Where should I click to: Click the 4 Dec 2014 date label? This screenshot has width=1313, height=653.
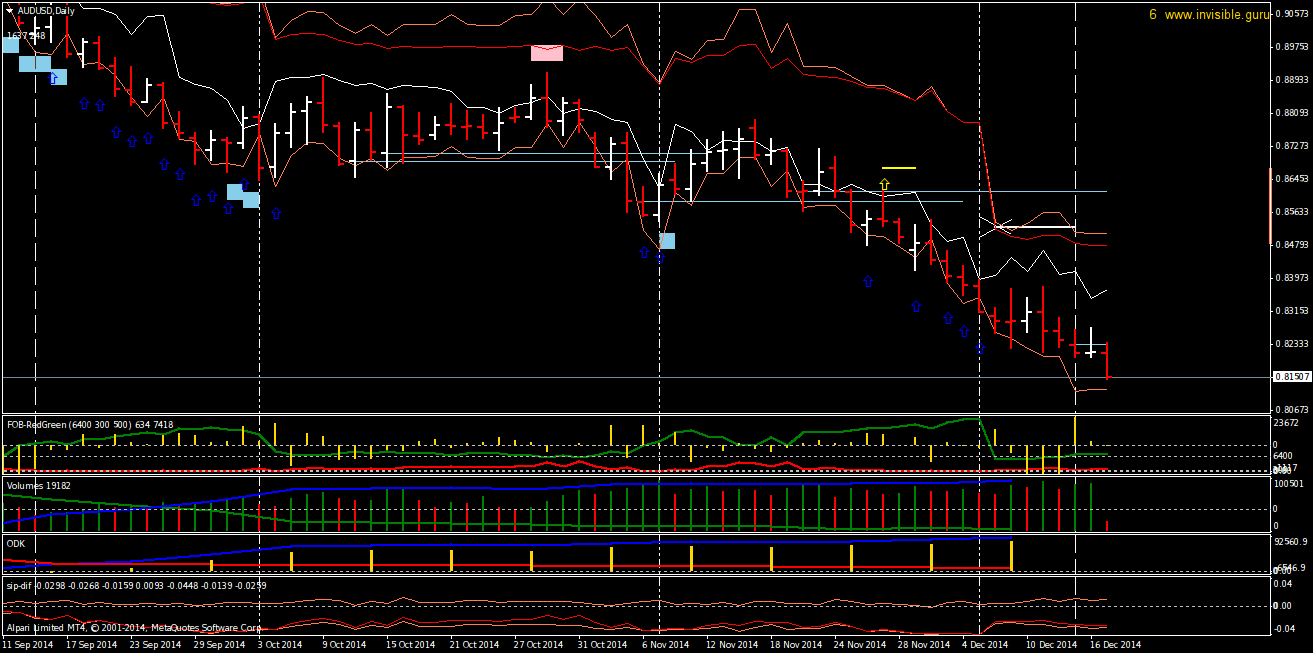(985, 645)
